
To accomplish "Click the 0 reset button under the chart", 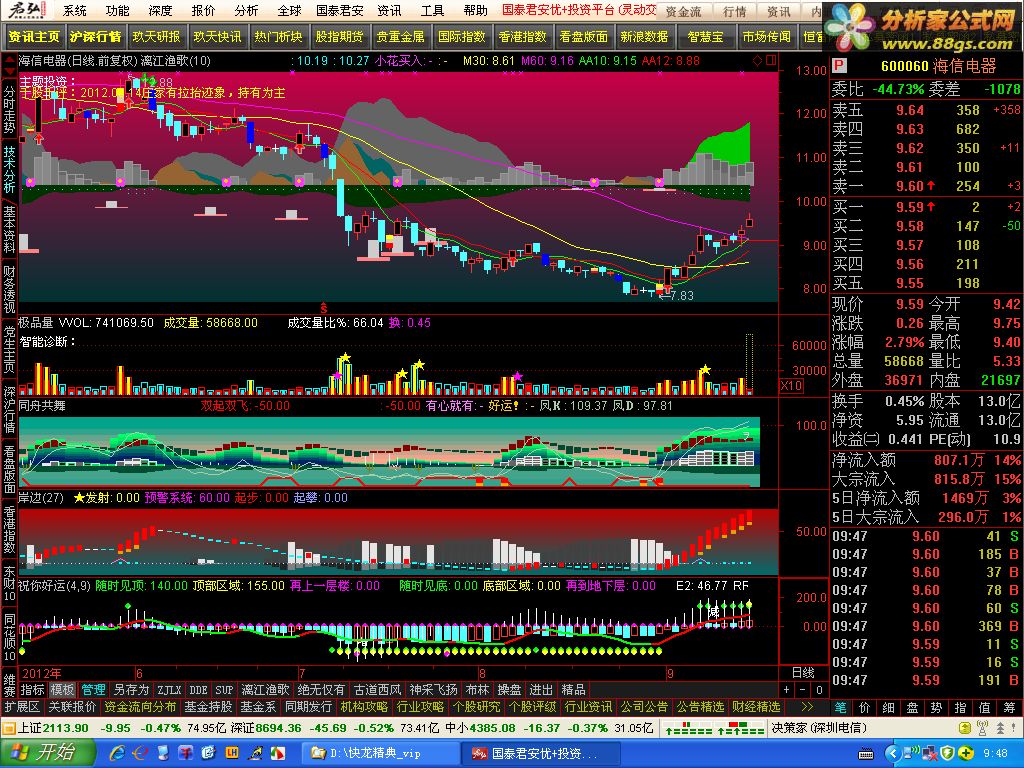I will coord(819,690).
